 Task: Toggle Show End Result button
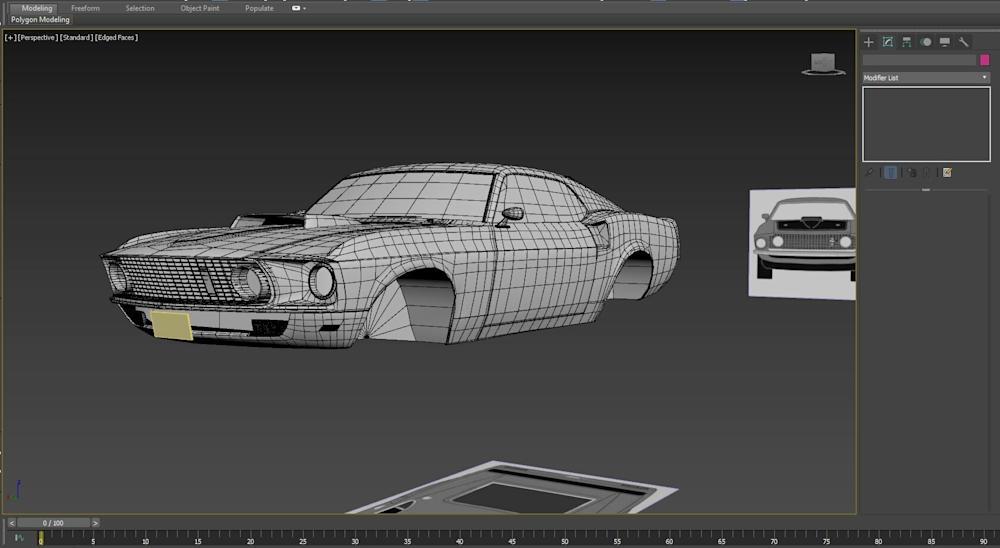(890, 172)
